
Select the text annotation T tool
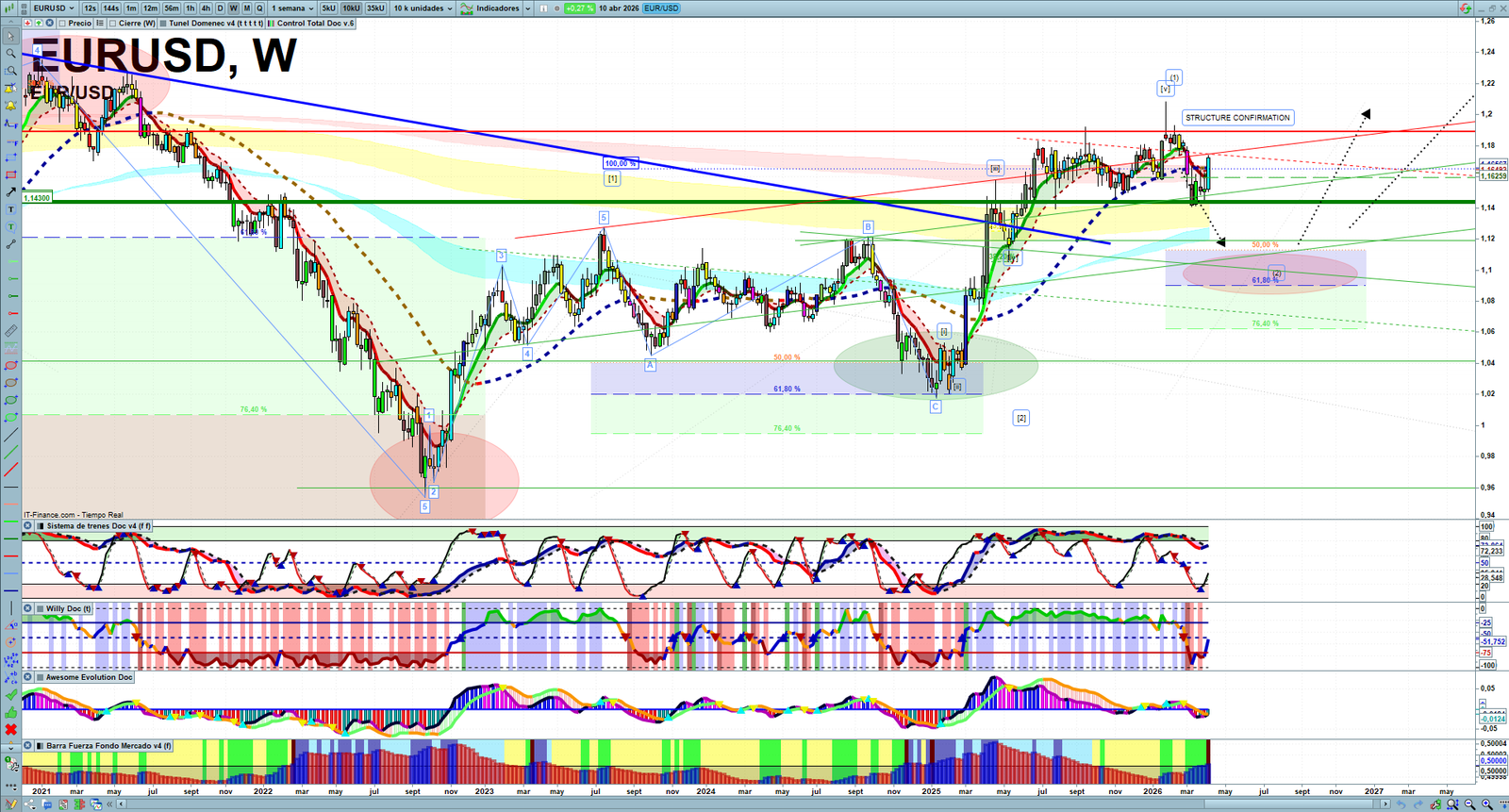[x=10, y=209]
